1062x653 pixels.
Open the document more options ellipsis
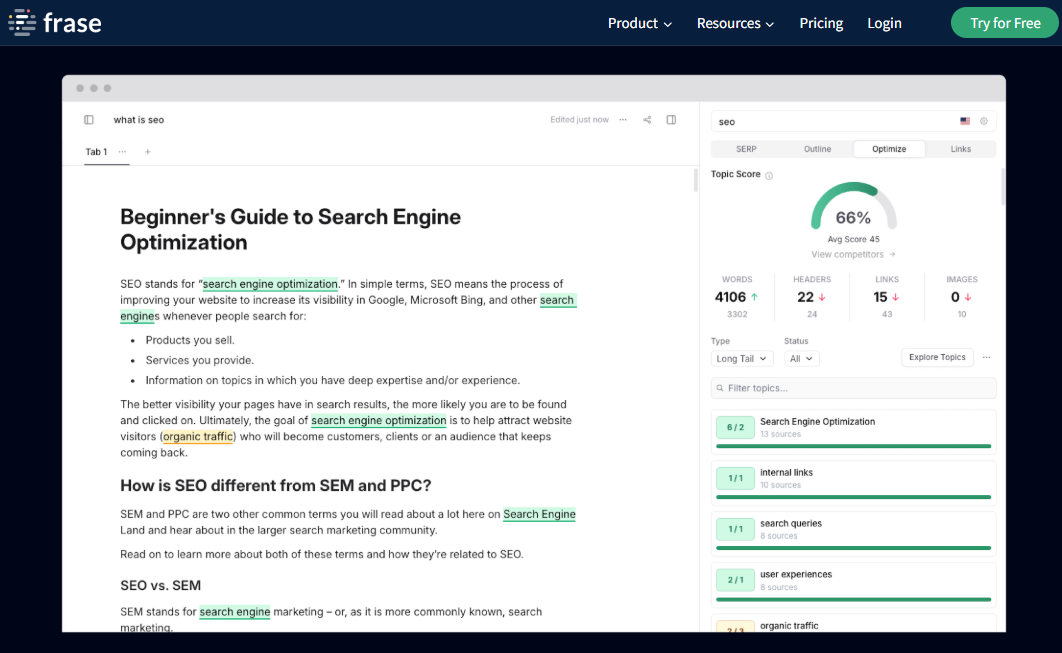tap(623, 120)
